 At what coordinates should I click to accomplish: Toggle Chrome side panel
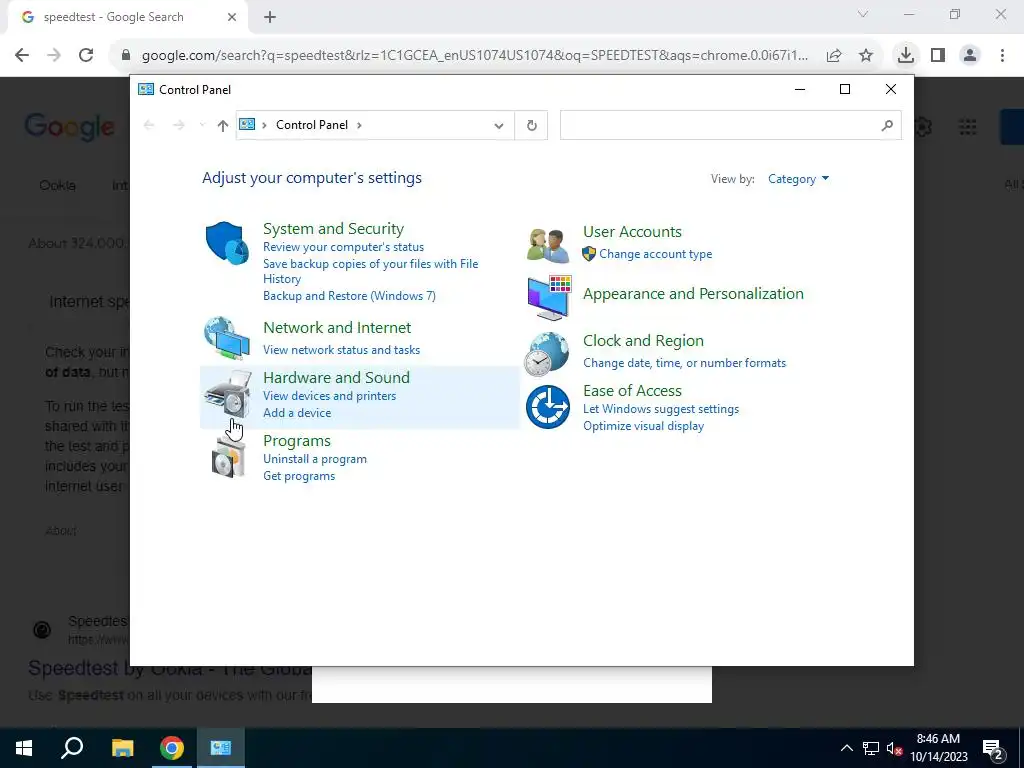pyautogui.click(x=938, y=55)
